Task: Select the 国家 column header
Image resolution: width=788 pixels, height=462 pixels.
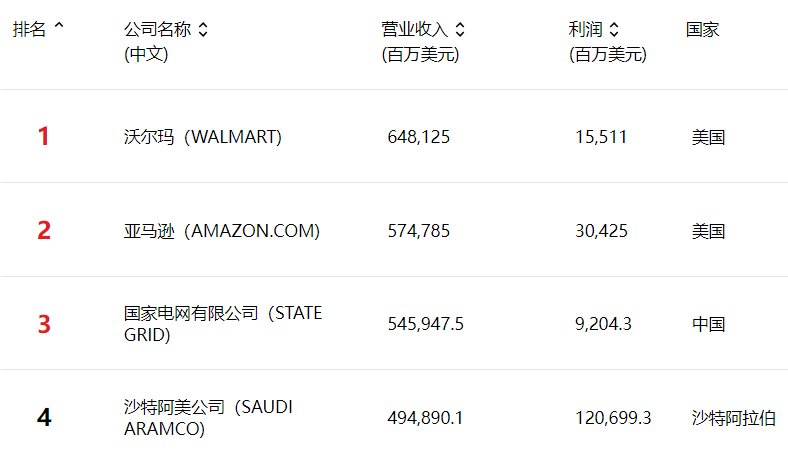Action: tap(702, 30)
